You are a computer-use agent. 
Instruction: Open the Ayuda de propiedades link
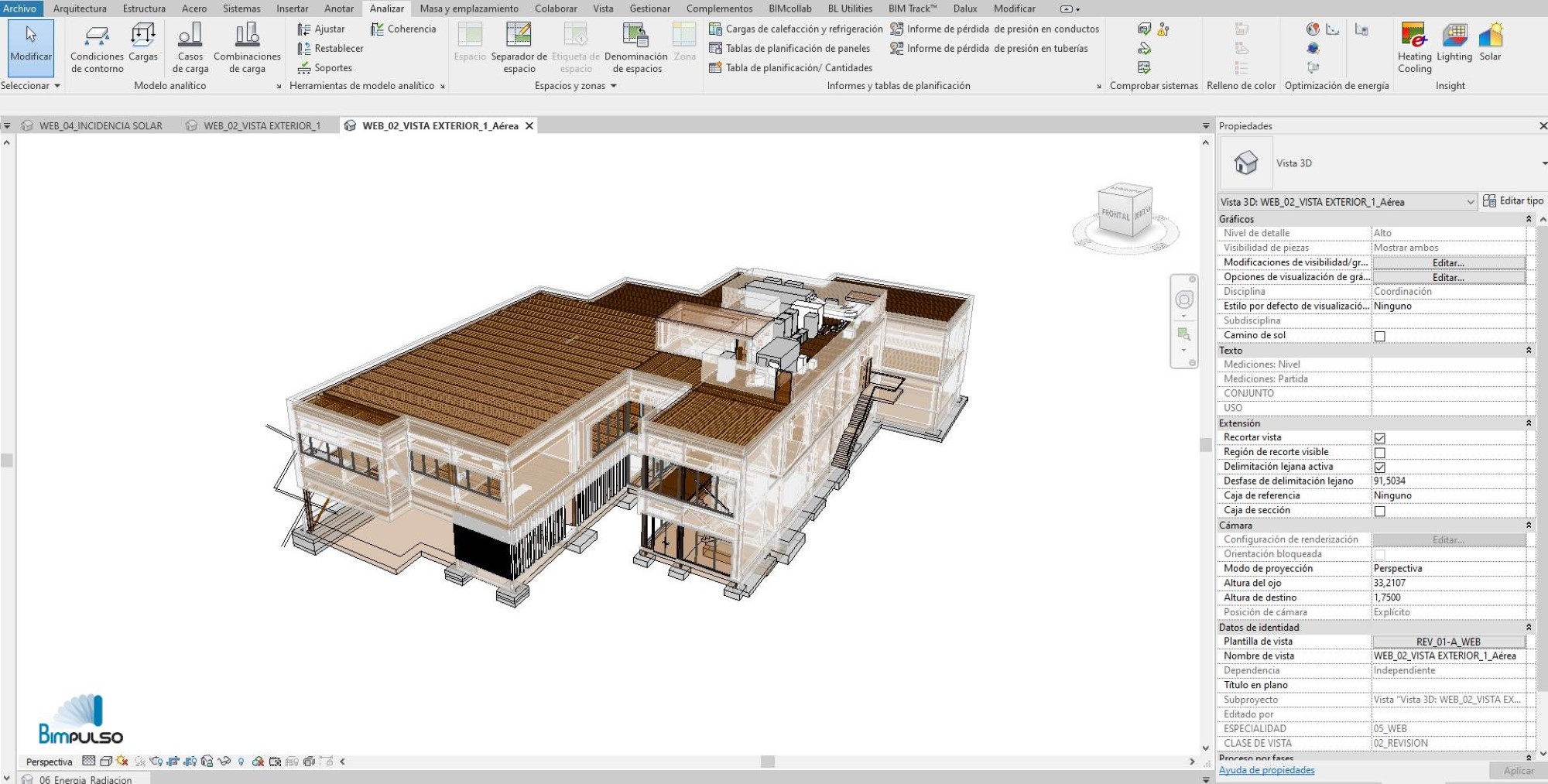(1266, 770)
